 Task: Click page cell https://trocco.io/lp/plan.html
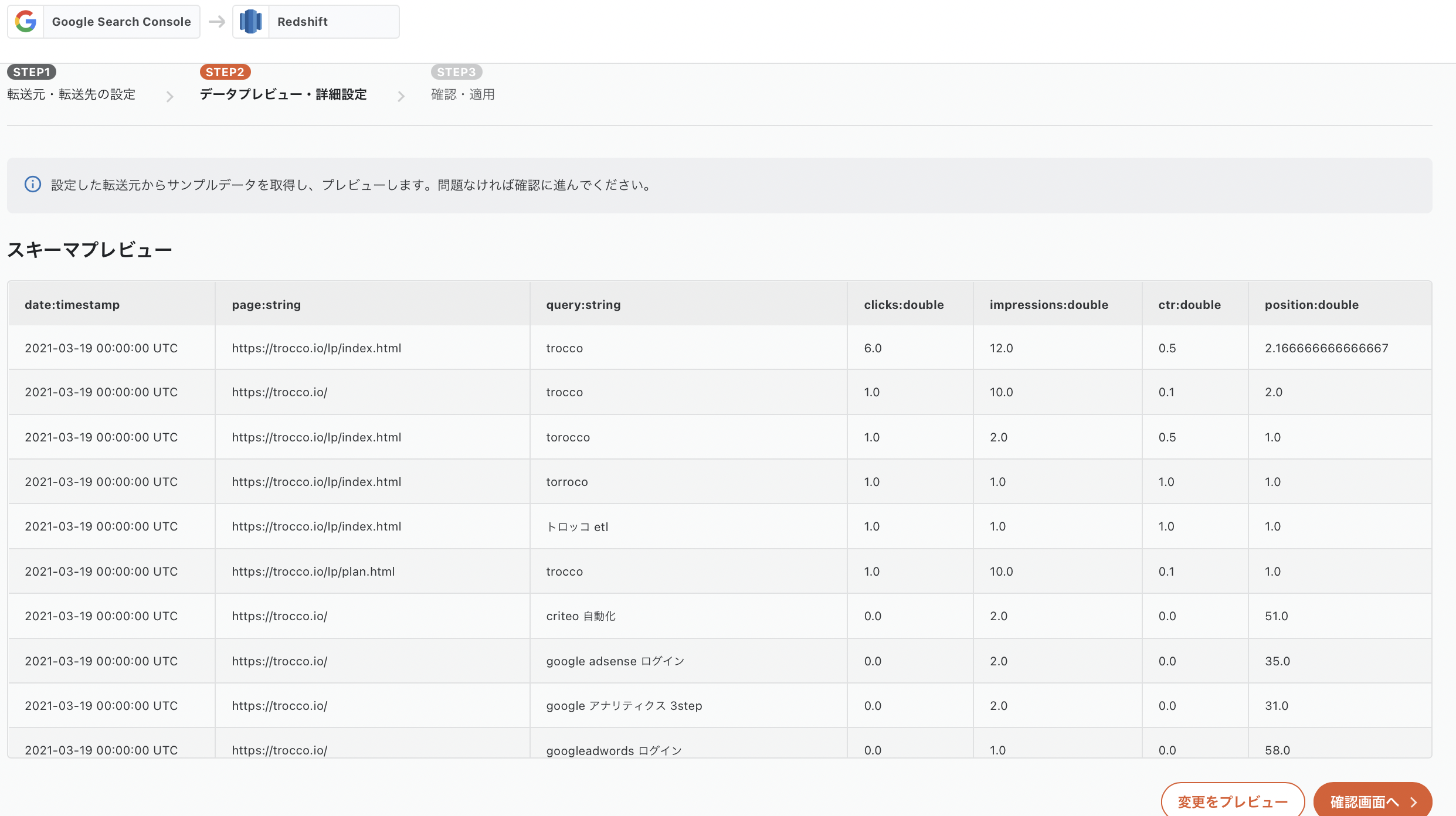point(313,572)
